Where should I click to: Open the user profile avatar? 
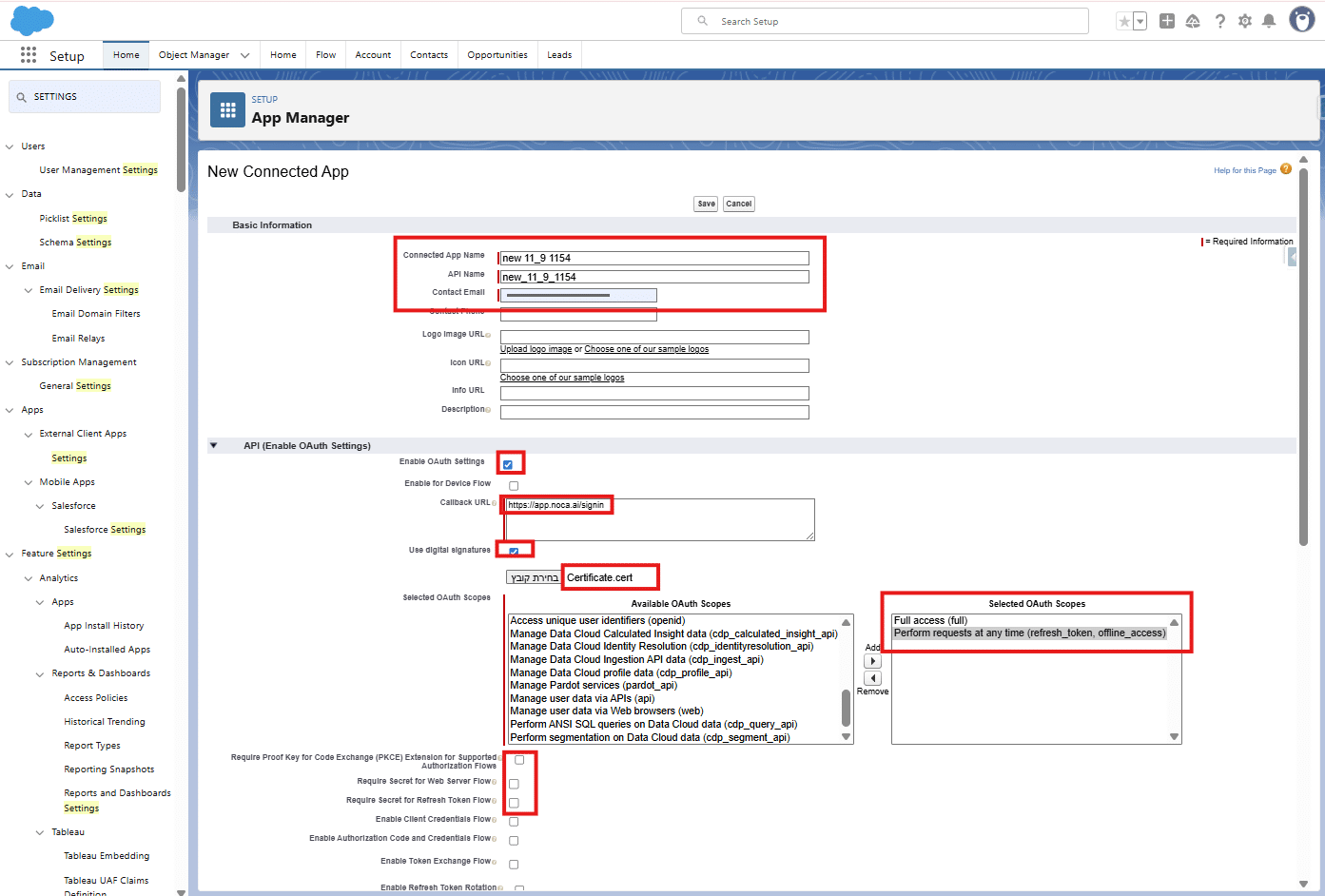pyautogui.click(x=1301, y=20)
